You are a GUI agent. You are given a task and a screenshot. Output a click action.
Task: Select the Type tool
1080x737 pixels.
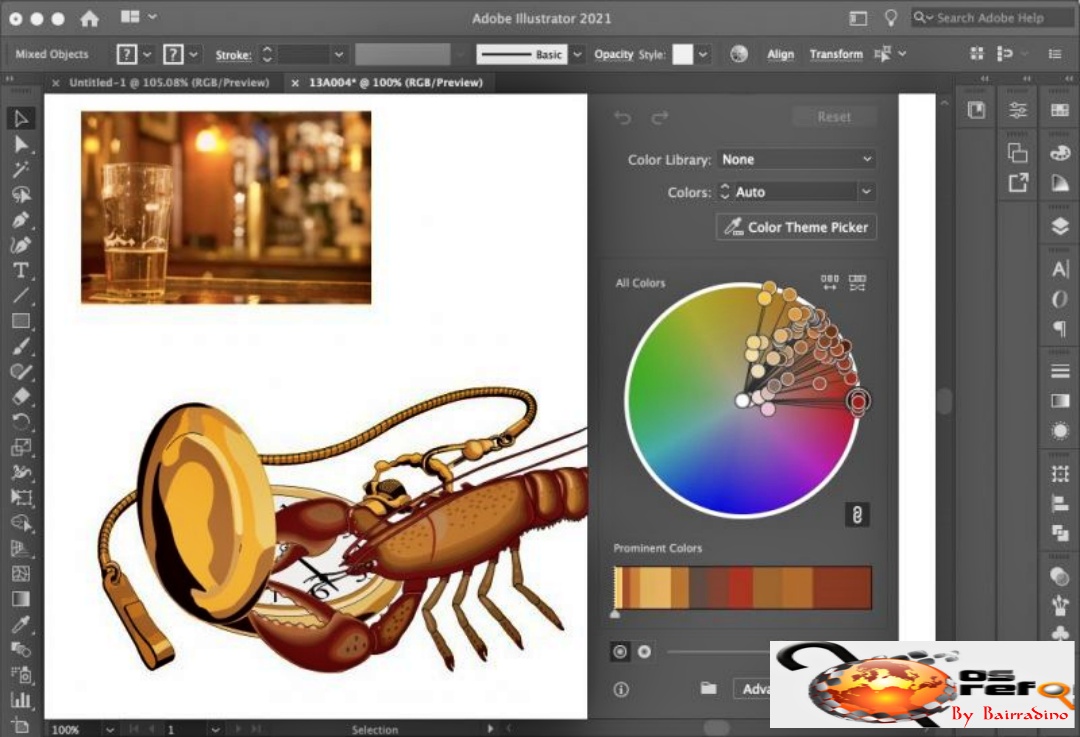point(21,270)
